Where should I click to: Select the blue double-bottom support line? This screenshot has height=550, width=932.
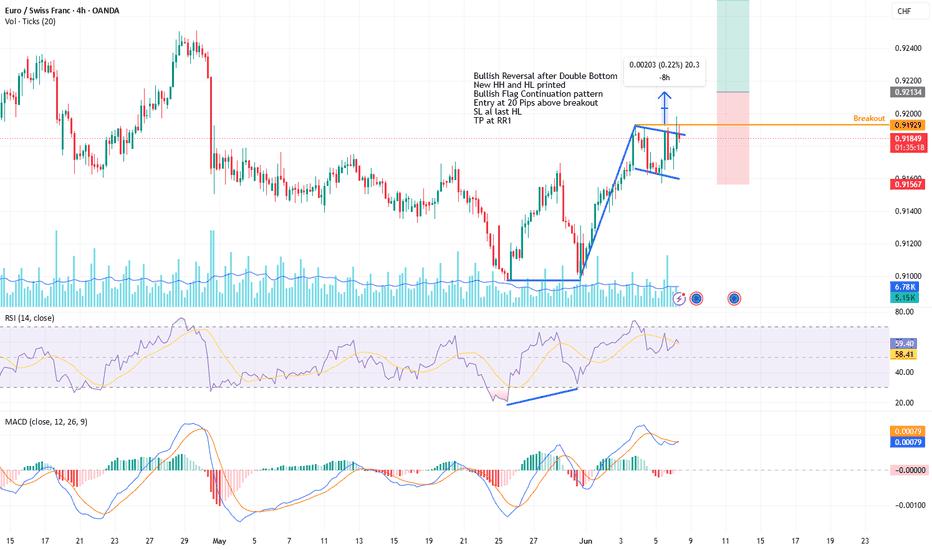click(544, 280)
